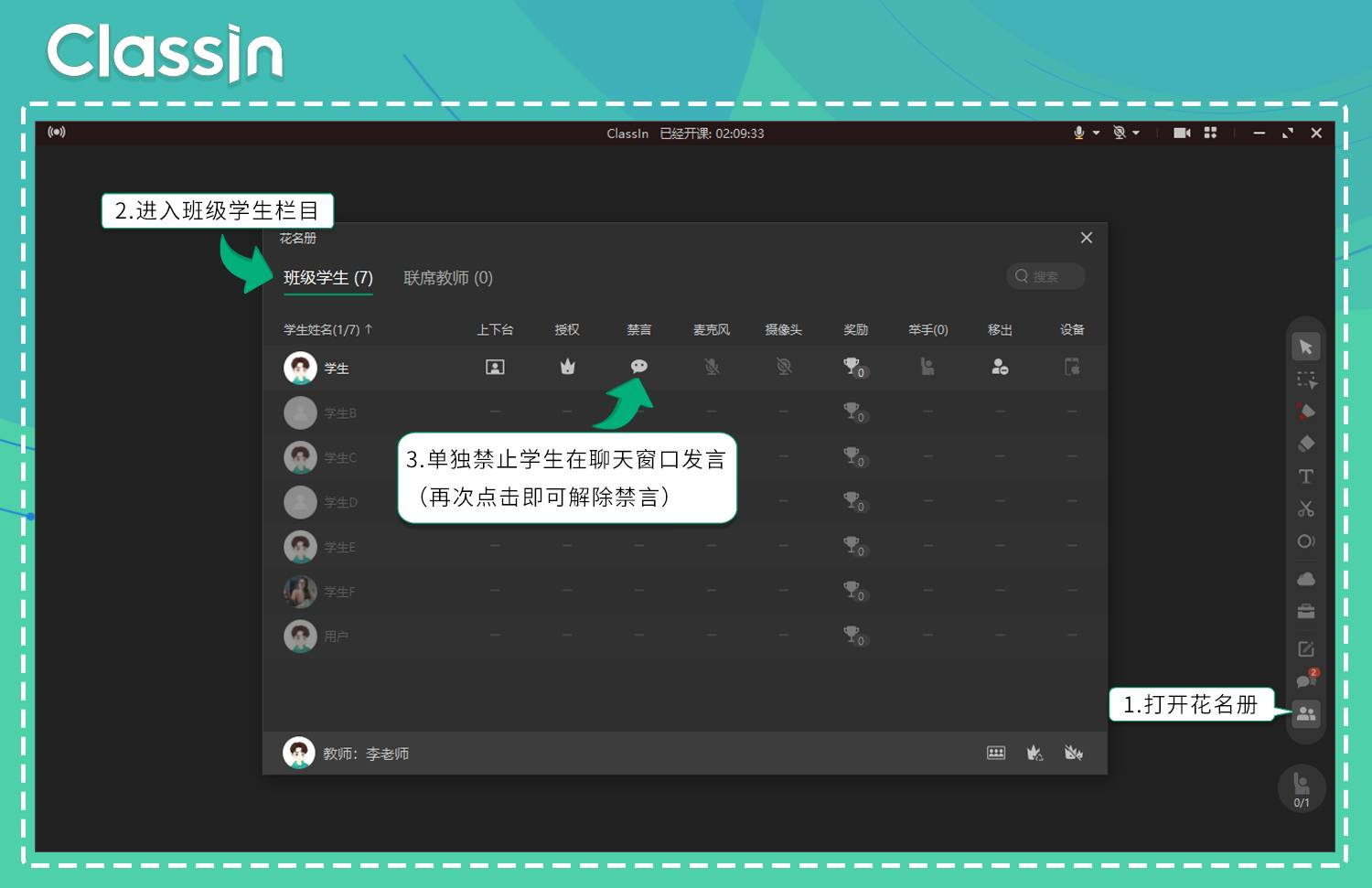Click the class timer 已经开课 02:09:33
Screen dimensions: 1372x888
coord(712,134)
